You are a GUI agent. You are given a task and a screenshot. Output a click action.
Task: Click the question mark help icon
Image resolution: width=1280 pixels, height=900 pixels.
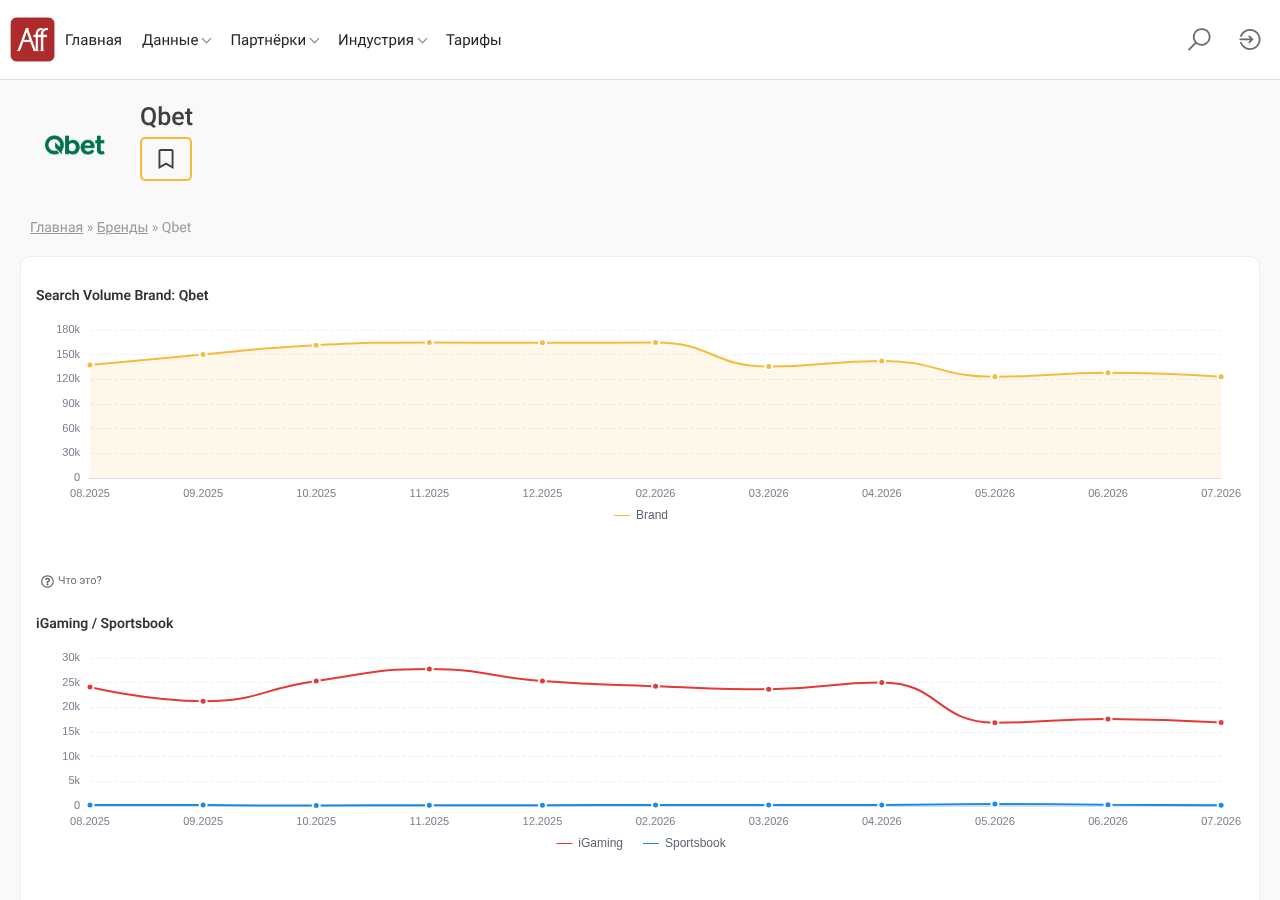[x=47, y=581]
